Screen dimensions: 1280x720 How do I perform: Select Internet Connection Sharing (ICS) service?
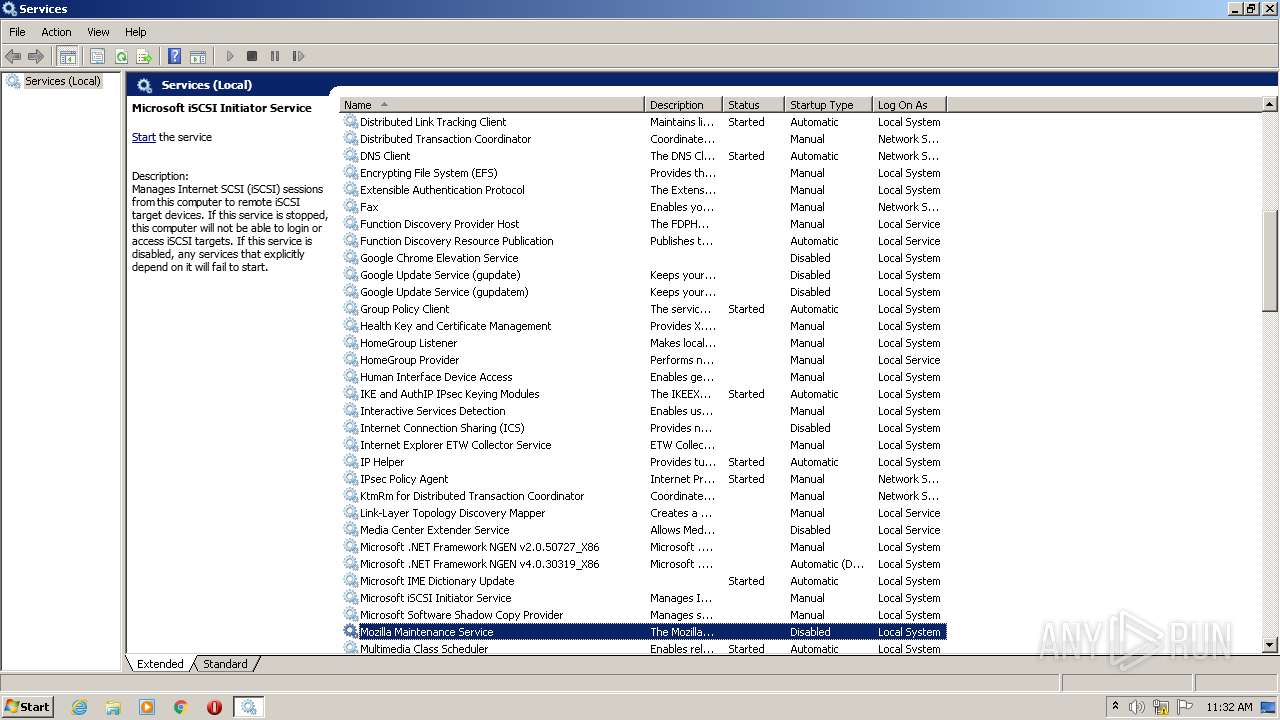click(x=643, y=428)
